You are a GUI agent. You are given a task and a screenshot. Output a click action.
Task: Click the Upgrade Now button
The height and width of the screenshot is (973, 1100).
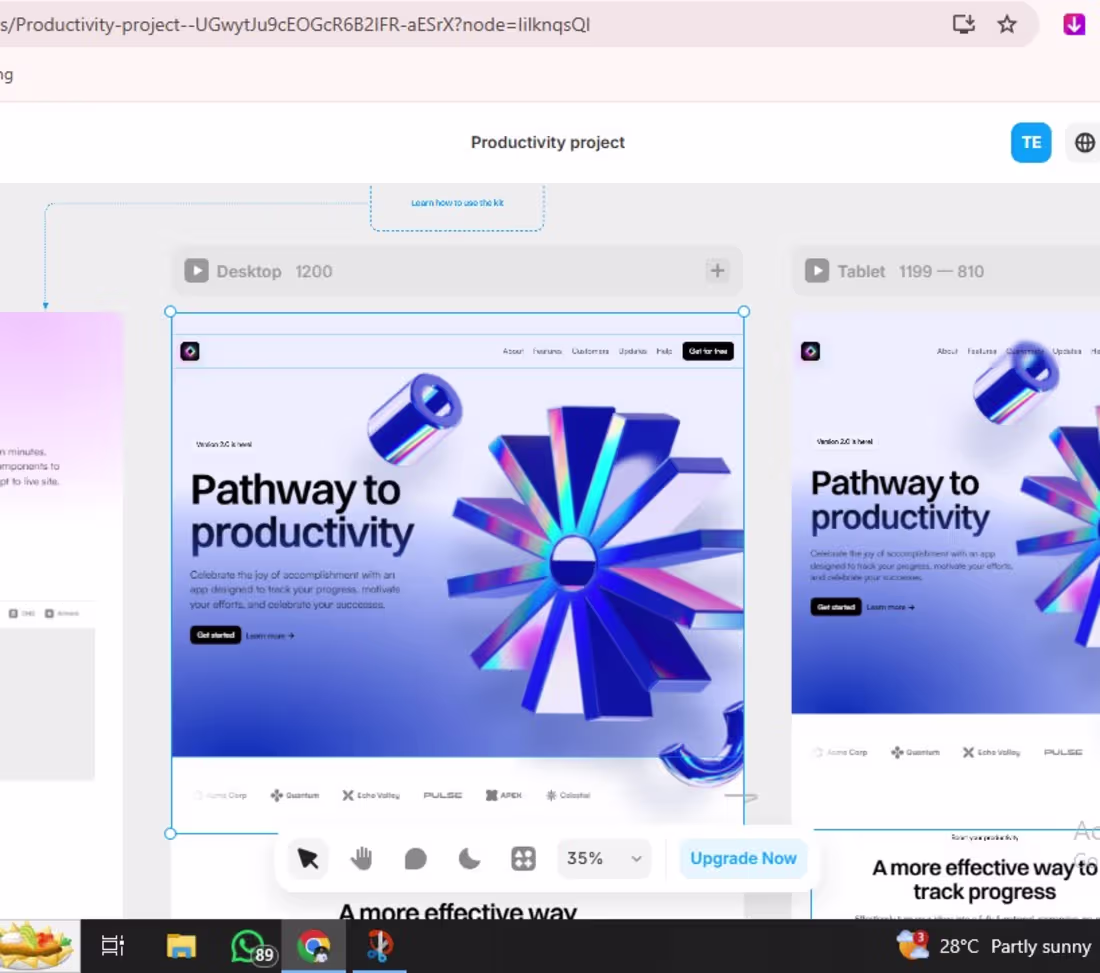coord(743,858)
